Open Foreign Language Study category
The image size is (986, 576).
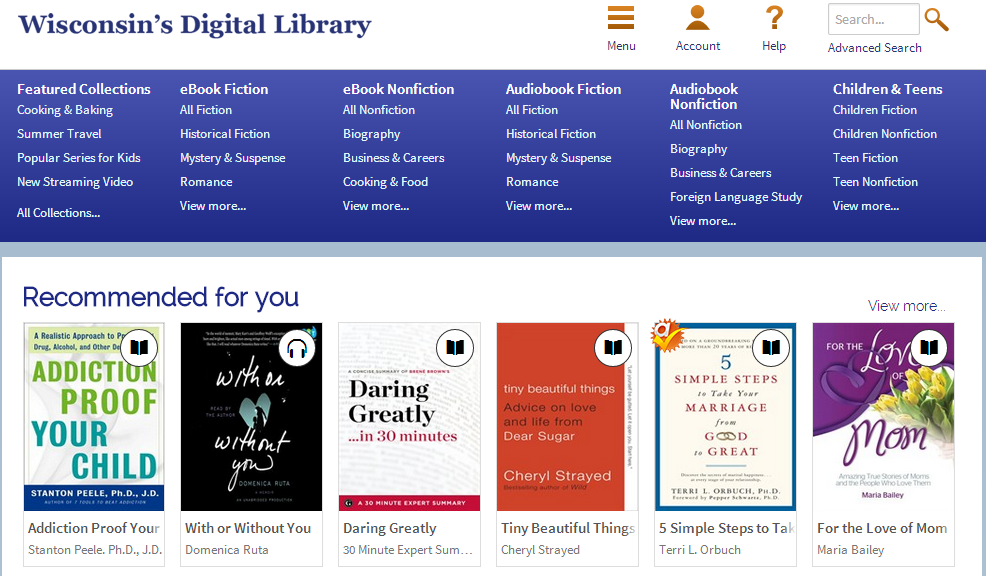[736, 197]
